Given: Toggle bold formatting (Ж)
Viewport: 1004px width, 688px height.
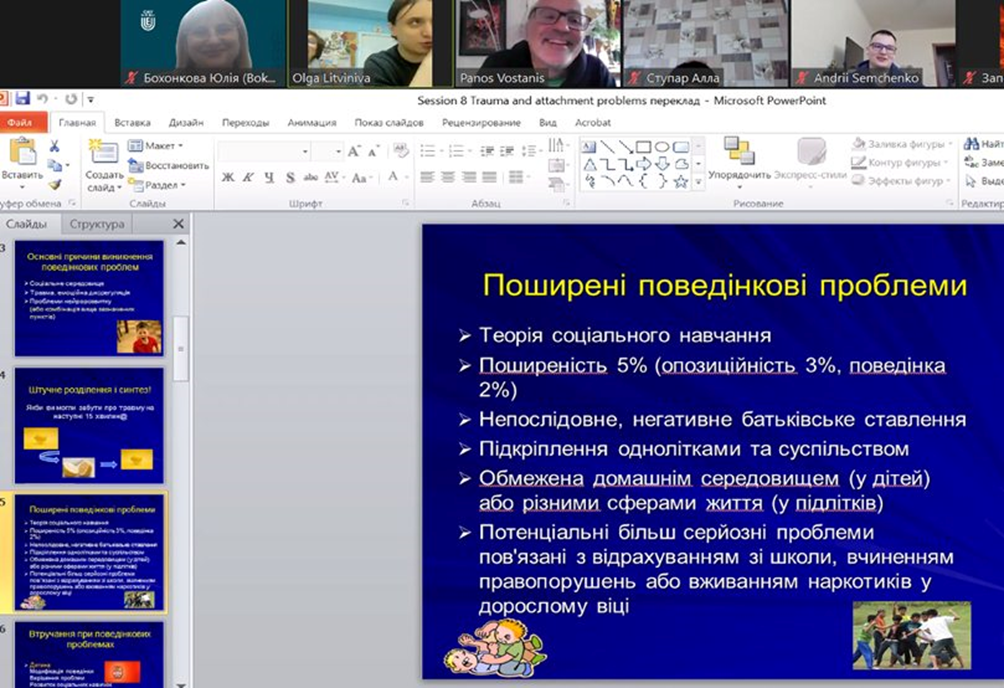Looking at the screenshot, I should (228, 178).
